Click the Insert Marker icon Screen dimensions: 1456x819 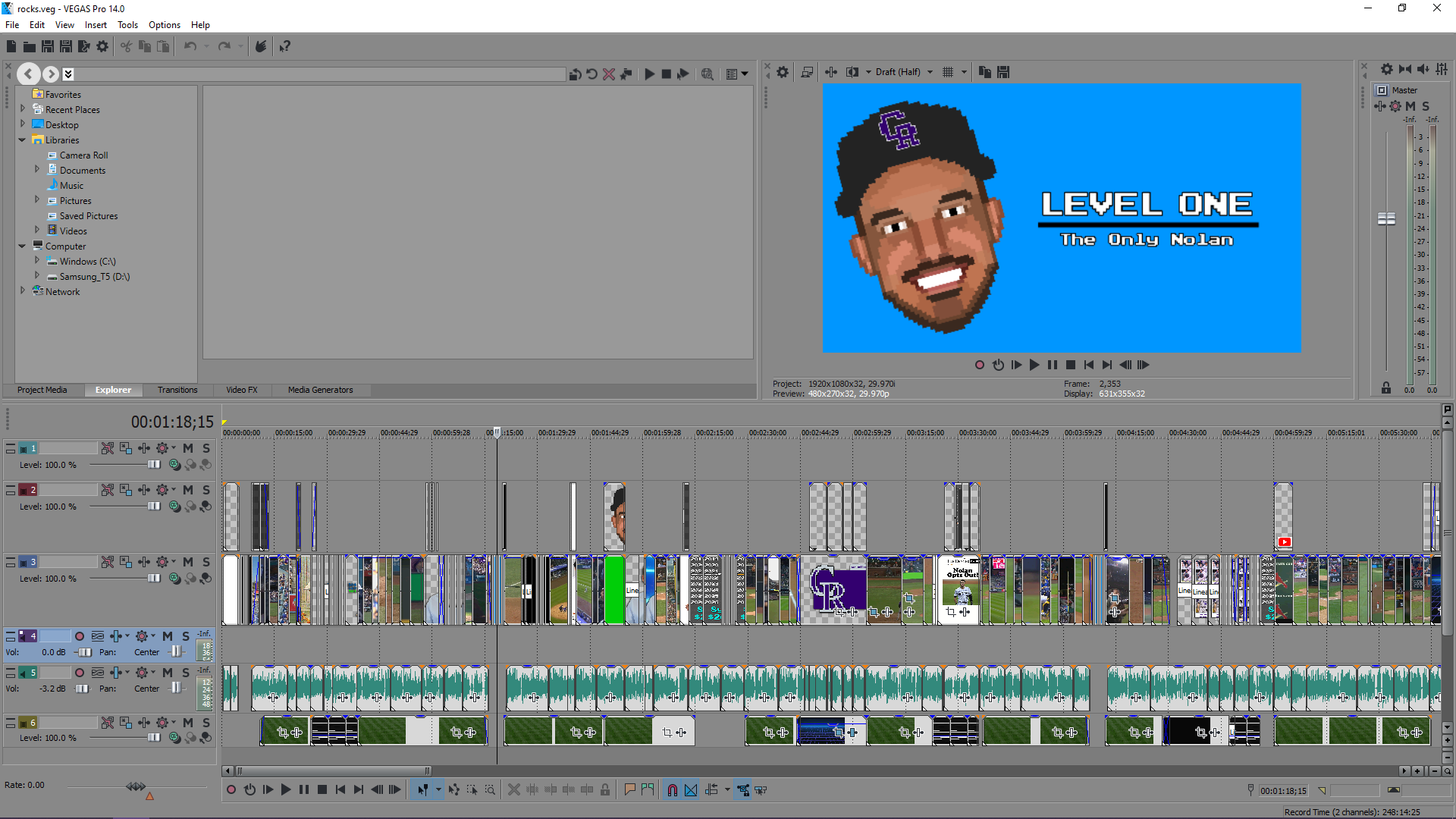629,790
